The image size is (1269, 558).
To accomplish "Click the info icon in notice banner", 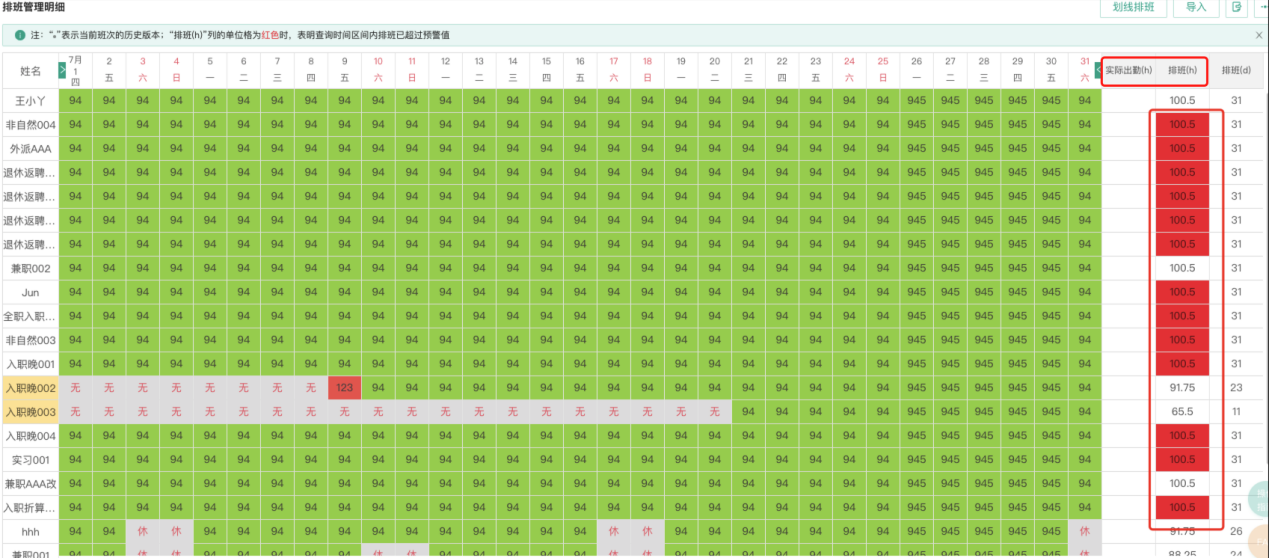I will pyautogui.click(x=20, y=35).
